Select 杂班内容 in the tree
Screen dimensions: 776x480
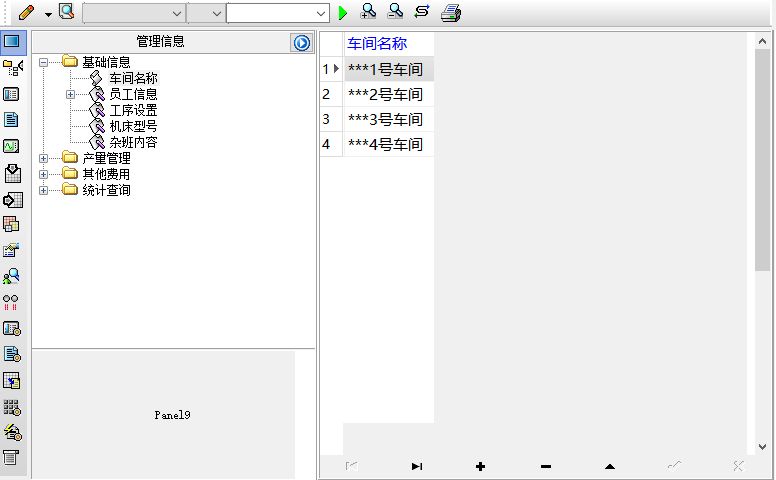(x=133, y=142)
